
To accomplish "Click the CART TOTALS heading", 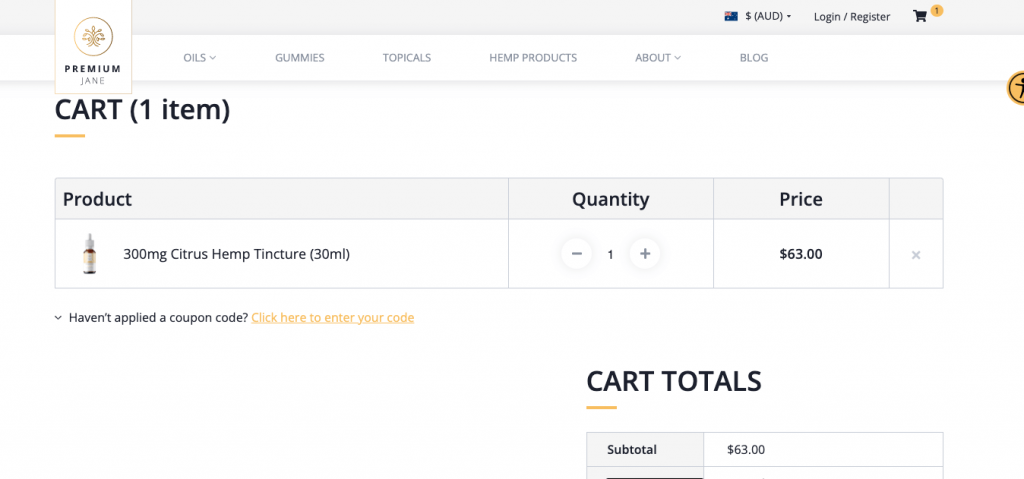I will point(674,381).
